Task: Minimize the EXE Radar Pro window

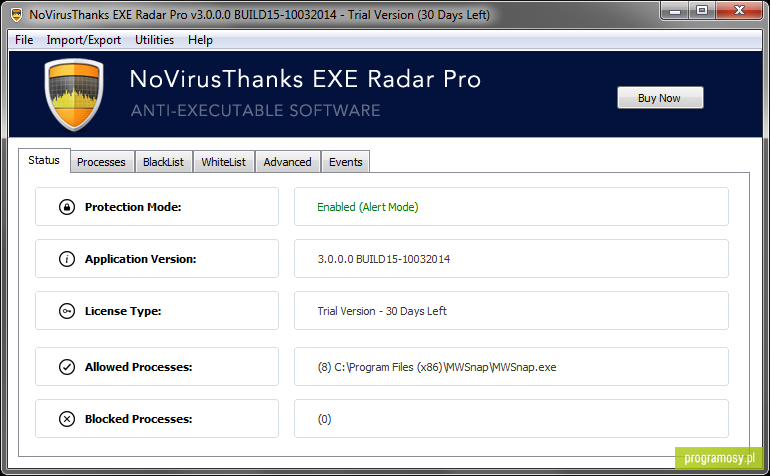Action: click(x=675, y=11)
